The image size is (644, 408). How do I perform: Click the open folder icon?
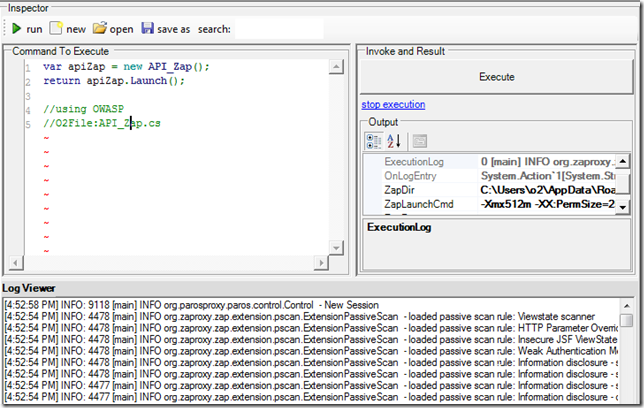tap(99, 29)
